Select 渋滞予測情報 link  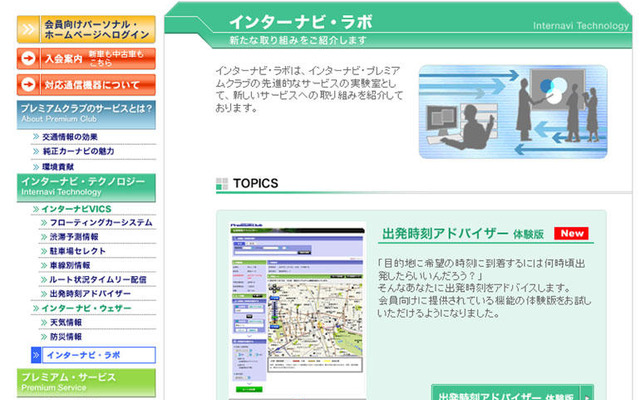click(74, 237)
